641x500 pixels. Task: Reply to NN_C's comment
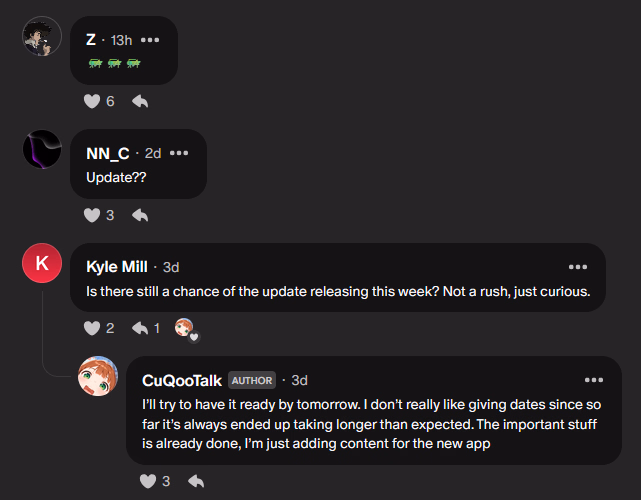(140, 215)
